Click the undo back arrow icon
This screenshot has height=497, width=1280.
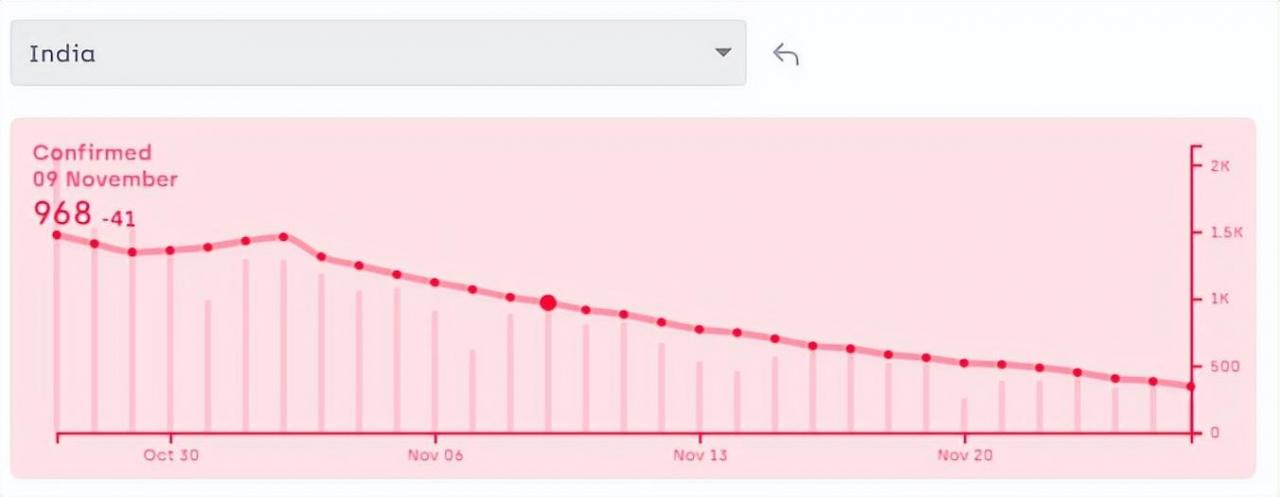click(x=786, y=54)
